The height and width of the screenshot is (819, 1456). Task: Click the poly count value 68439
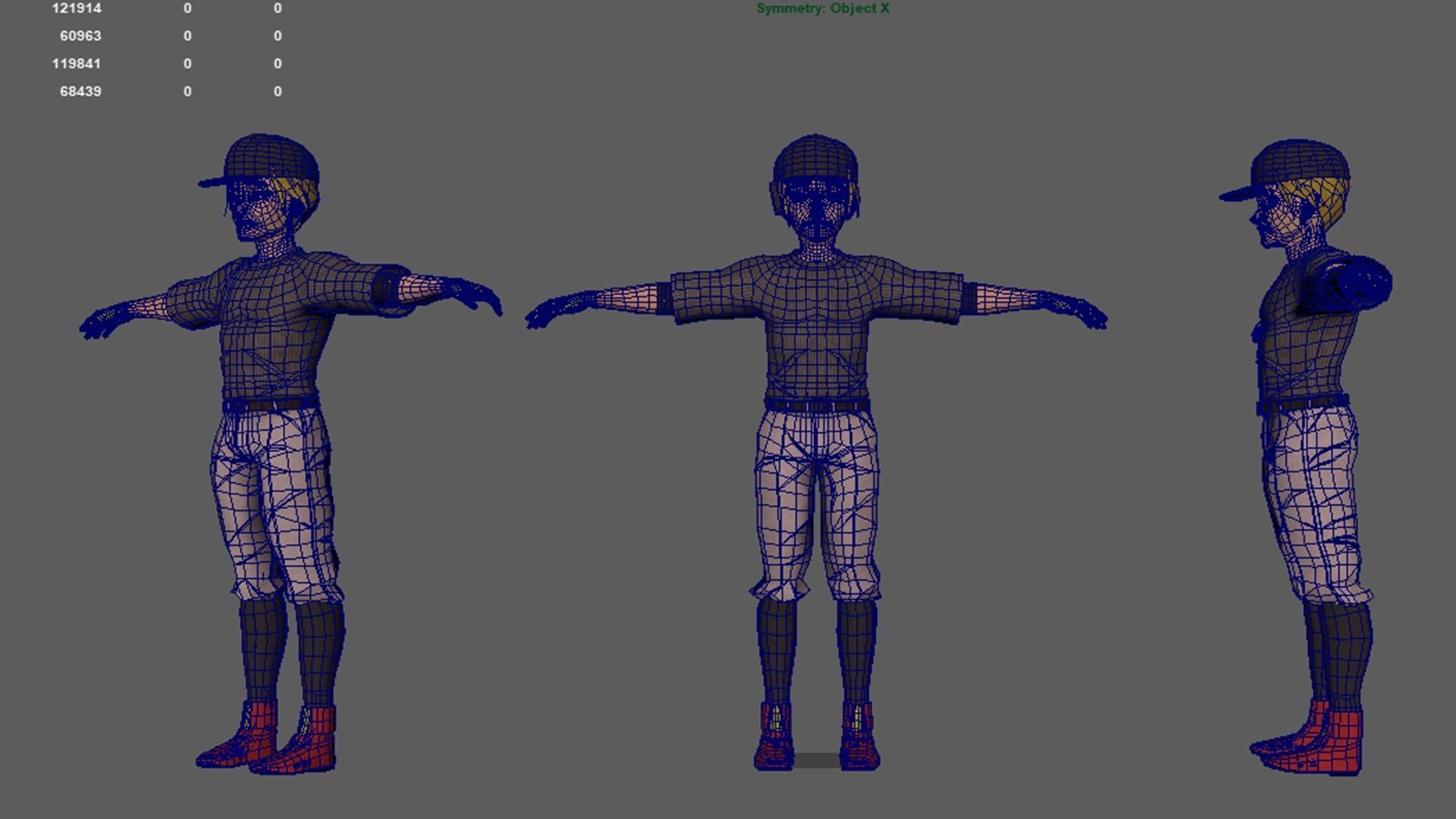(x=80, y=91)
